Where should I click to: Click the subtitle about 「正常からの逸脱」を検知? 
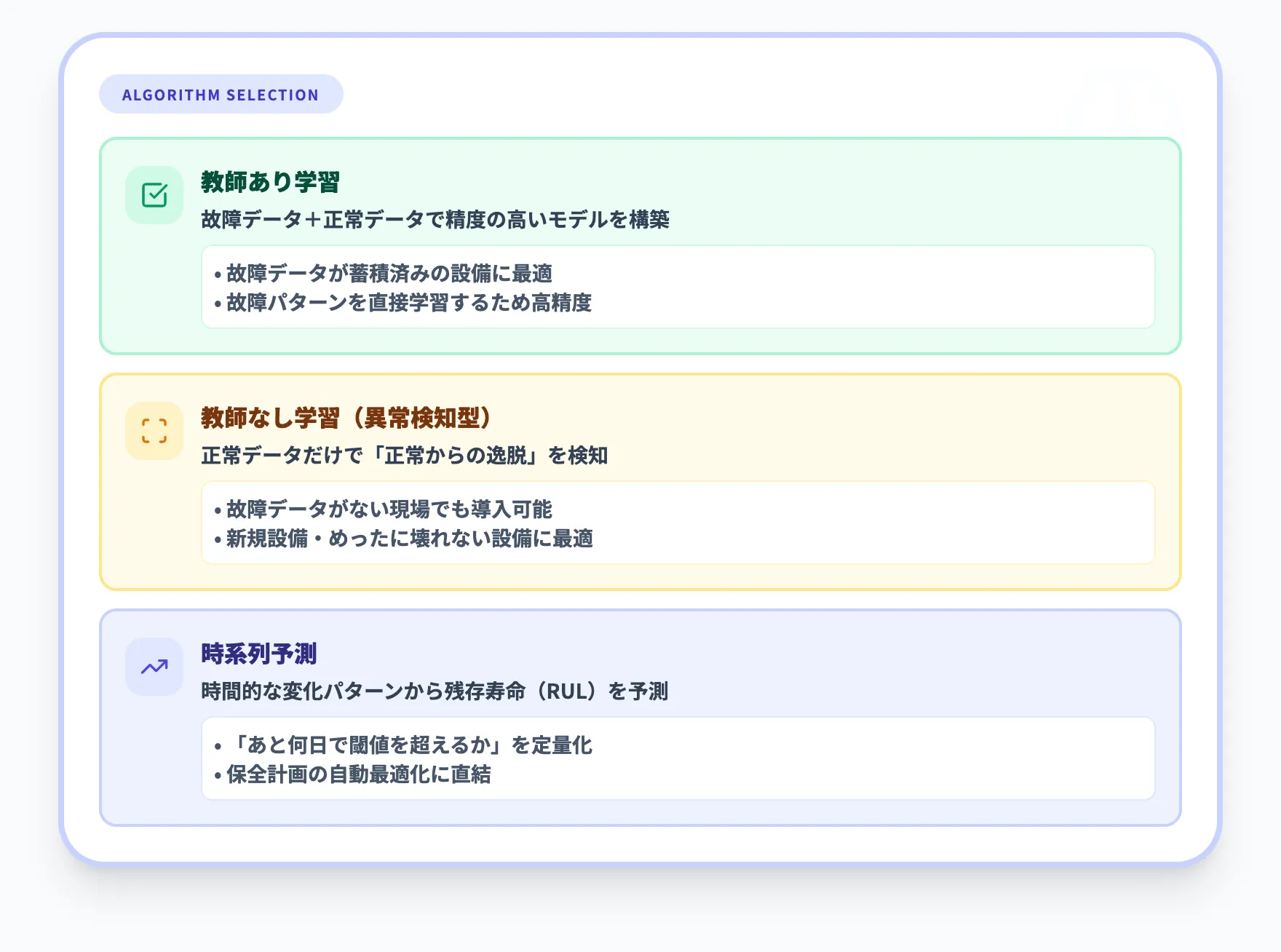[x=404, y=456]
